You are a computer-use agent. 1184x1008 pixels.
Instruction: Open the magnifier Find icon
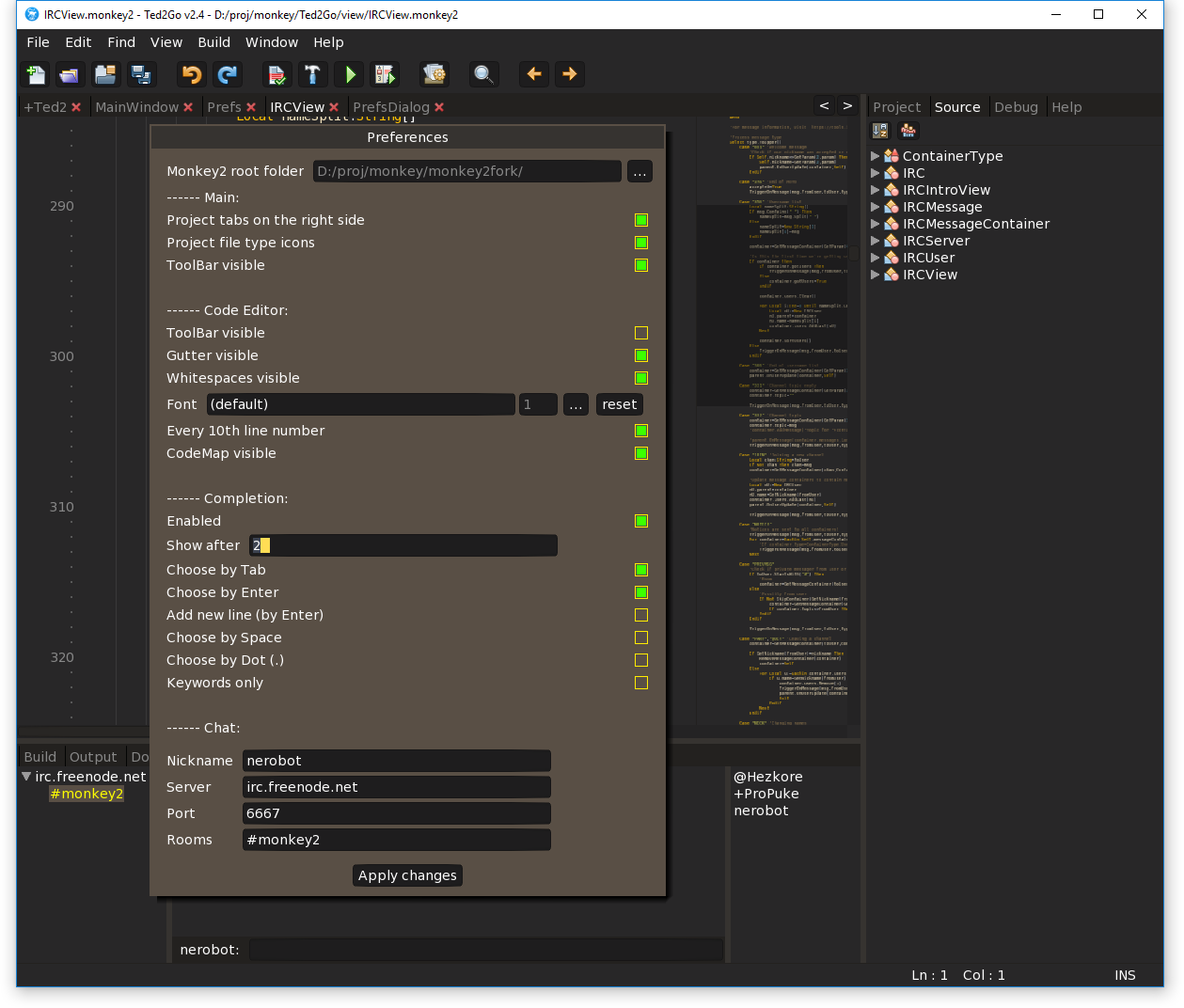point(483,74)
